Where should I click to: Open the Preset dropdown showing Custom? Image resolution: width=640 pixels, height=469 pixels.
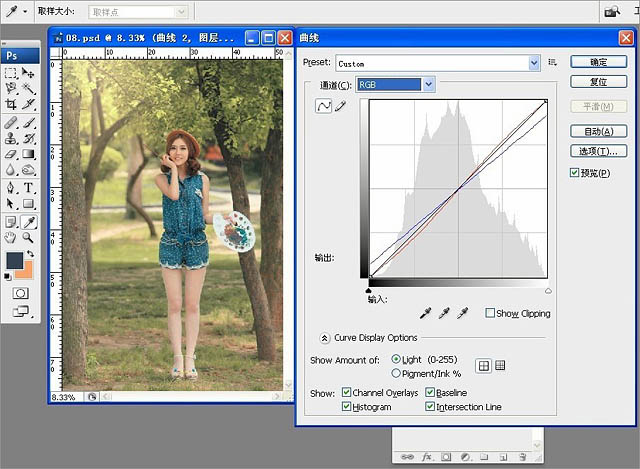pos(533,63)
